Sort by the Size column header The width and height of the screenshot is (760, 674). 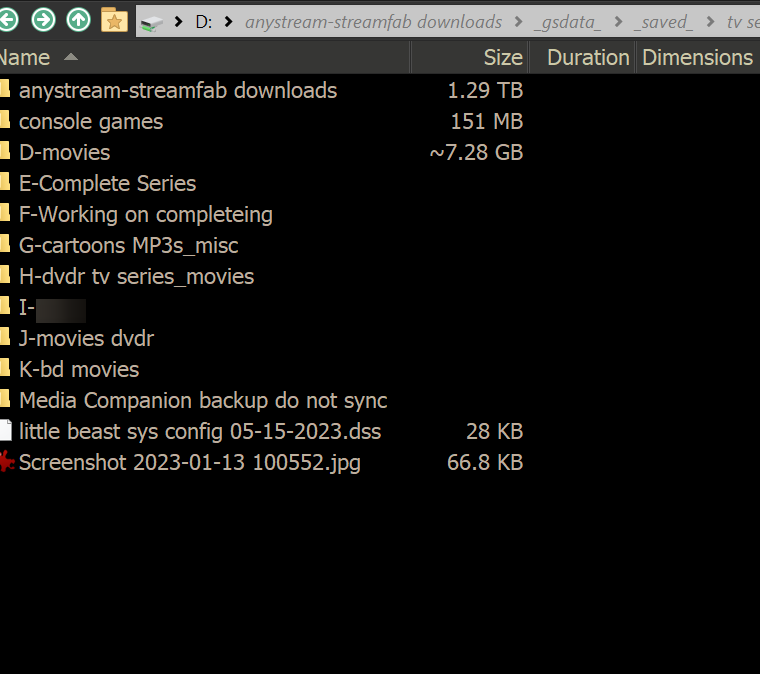[x=470, y=58]
